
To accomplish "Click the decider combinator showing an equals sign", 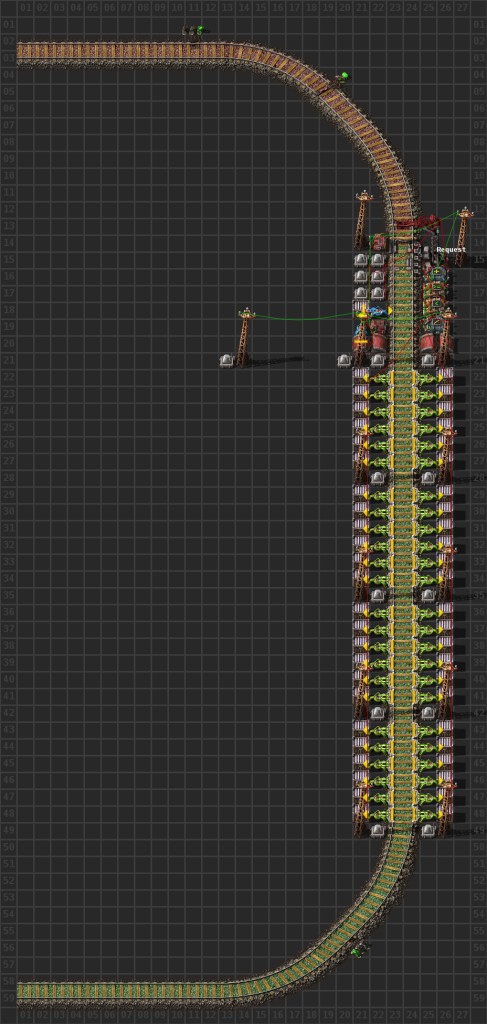I will (x=436, y=290).
